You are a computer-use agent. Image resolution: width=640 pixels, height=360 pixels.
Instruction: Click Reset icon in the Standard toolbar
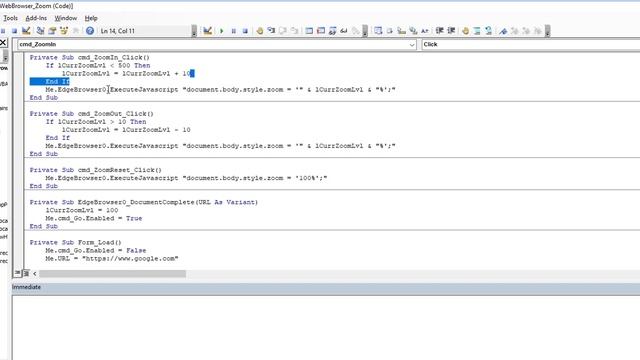[x=14, y=31]
